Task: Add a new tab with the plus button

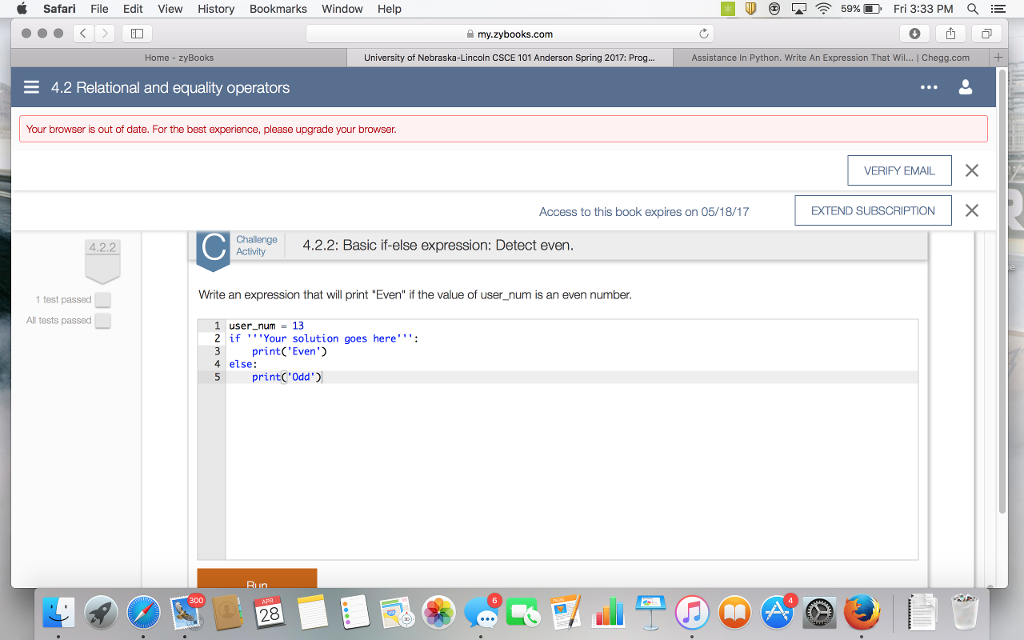Action: [x=998, y=57]
